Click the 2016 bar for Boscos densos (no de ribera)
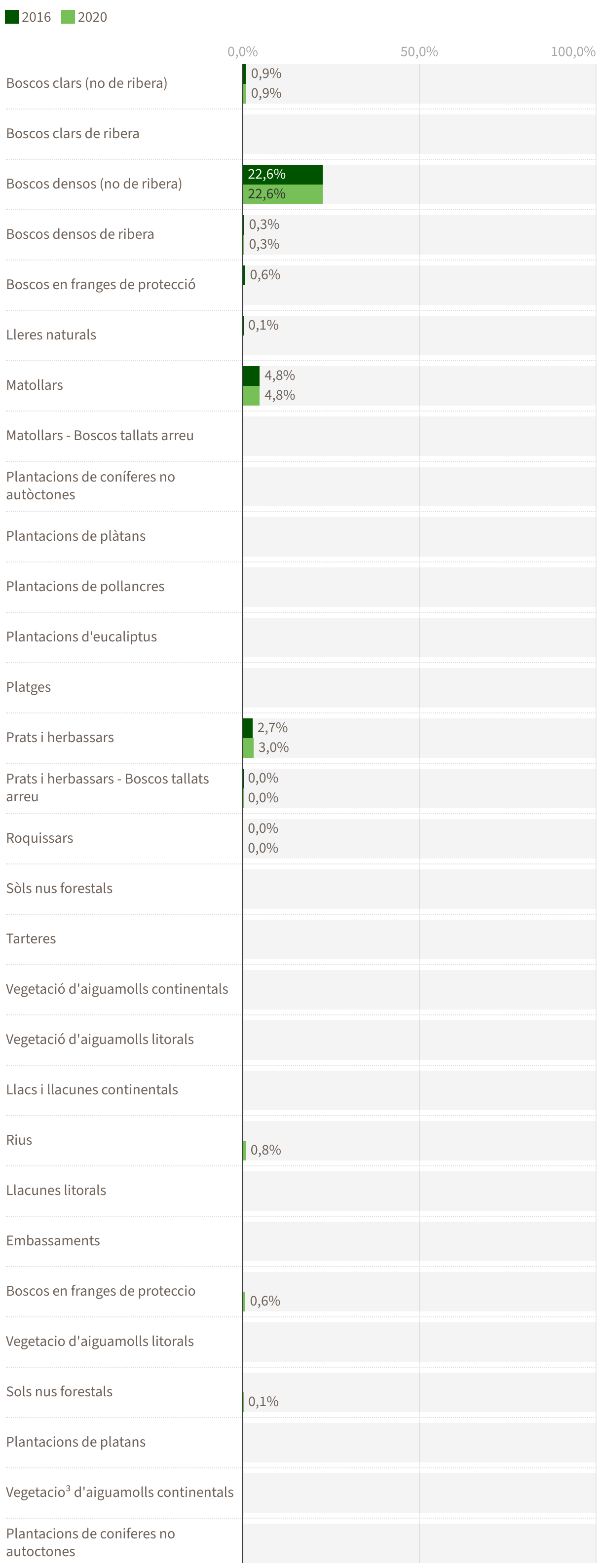The width and height of the screenshot is (602, 1568). tap(282, 174)
